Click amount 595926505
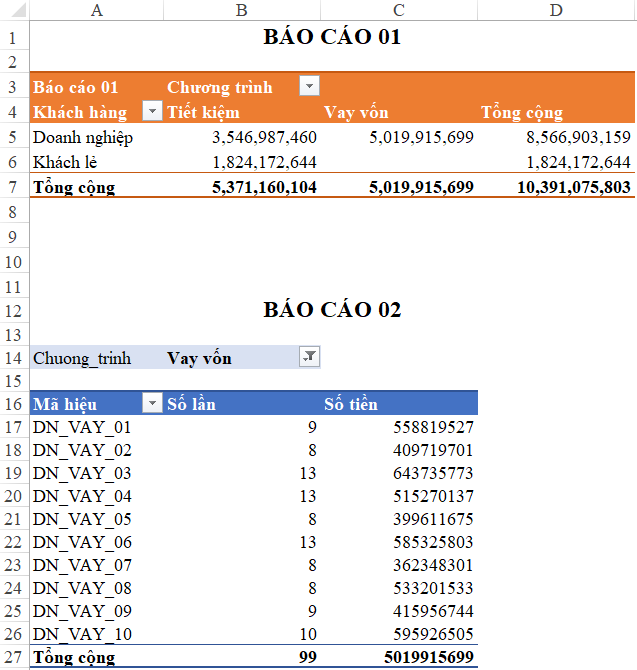The width and height of the screenshot is (637, 670). 433,634
